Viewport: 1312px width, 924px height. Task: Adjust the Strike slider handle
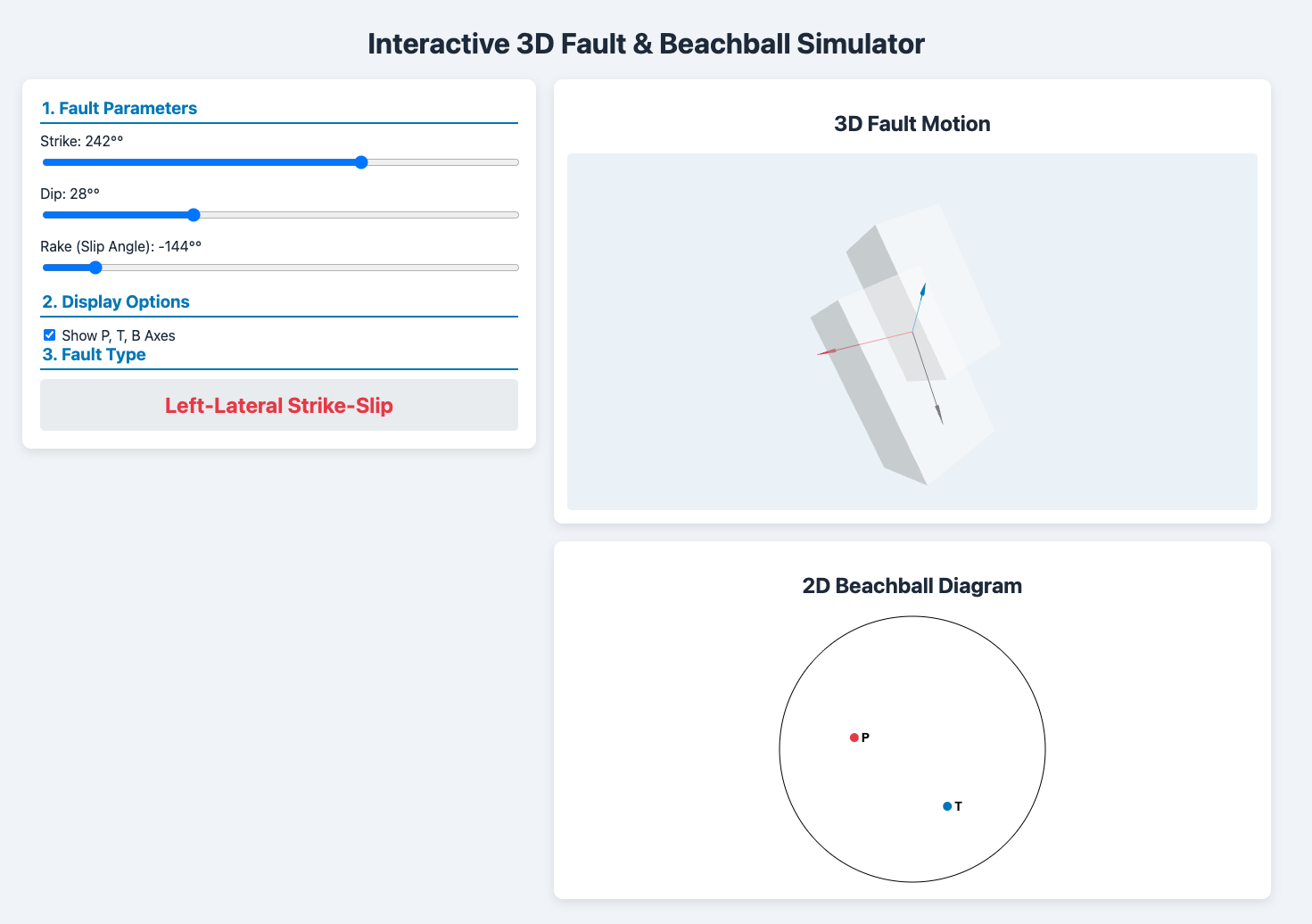(x=360, y=162)
